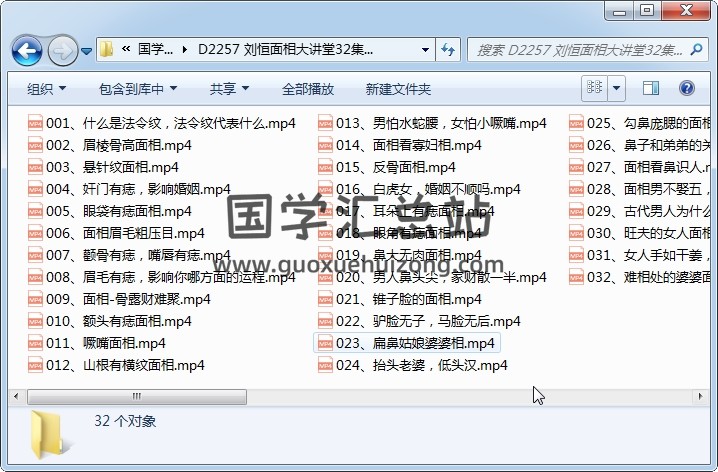Click the greyed Forward arrow button
Viewport: 718px width, 472px height.
pos(62,50)
